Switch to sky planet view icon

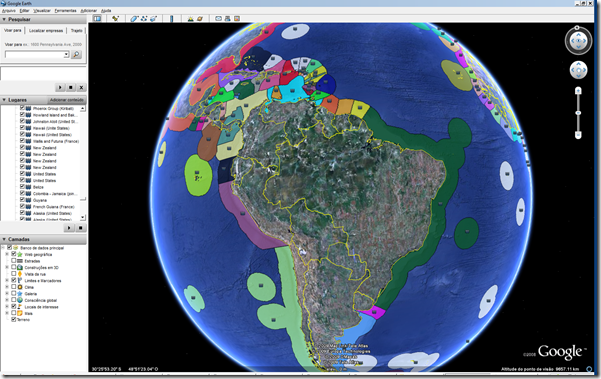(200, 18)
